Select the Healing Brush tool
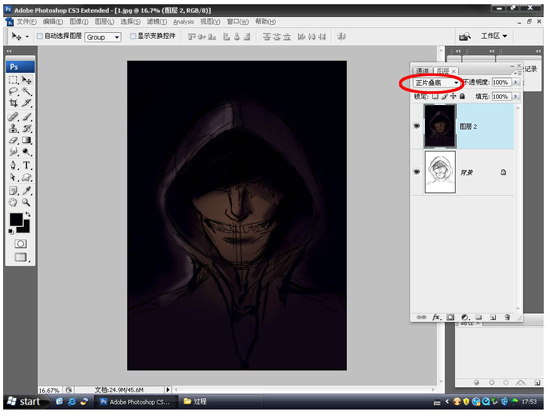This screenshot has width=550, height=419. point(13,117)
